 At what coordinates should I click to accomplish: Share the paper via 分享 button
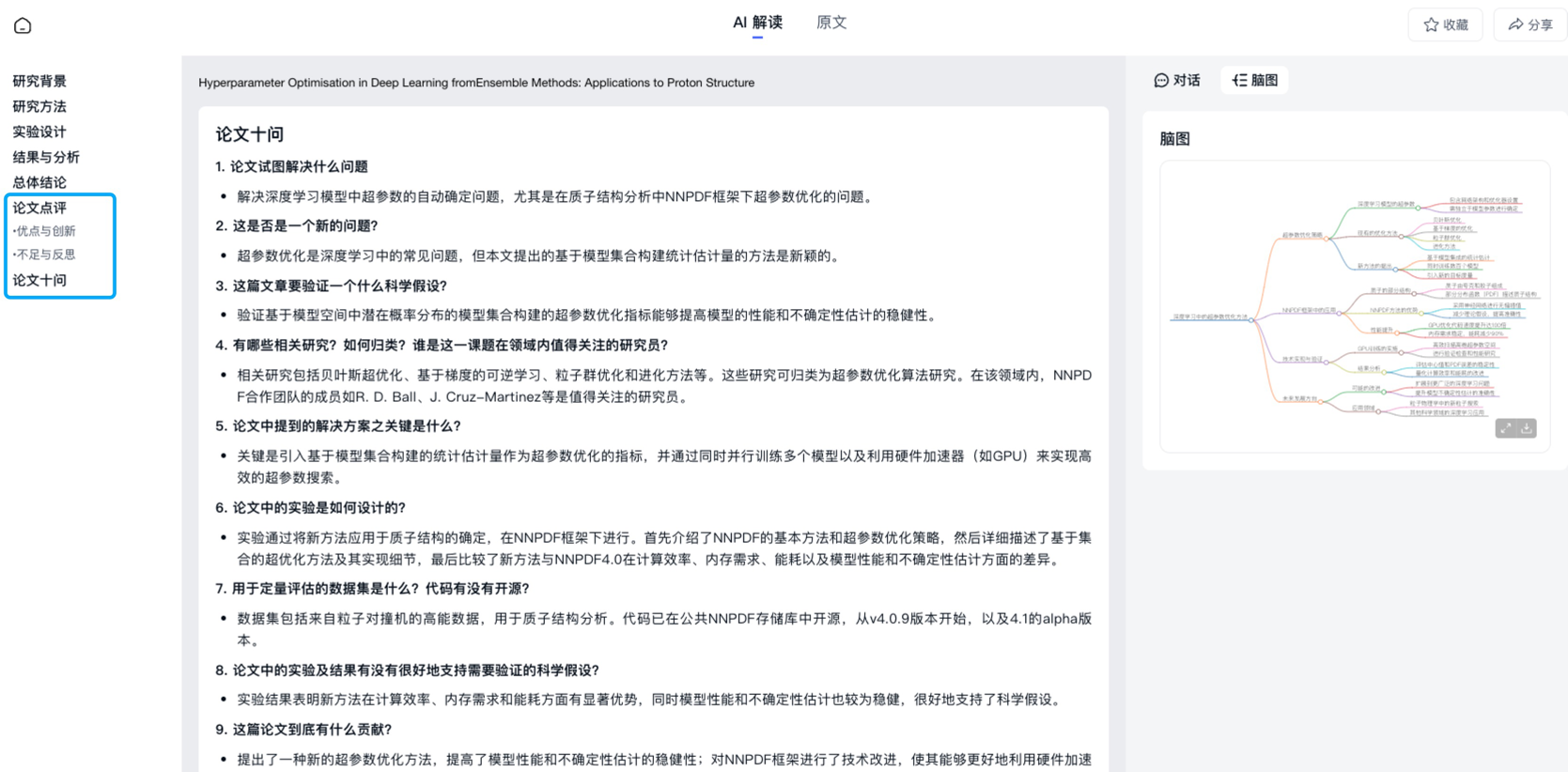pos(1529,25)
